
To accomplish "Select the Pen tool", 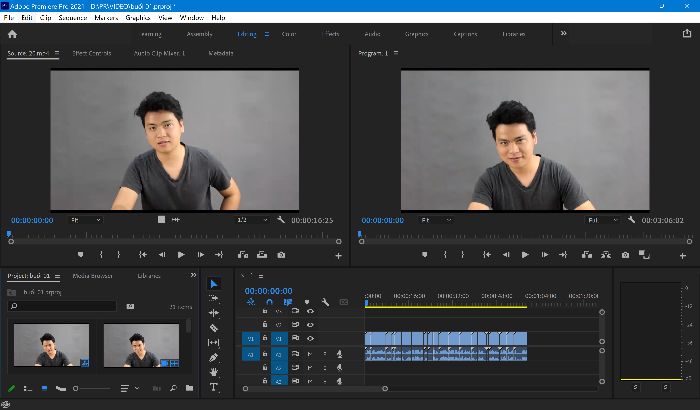I will pos(214,357).
